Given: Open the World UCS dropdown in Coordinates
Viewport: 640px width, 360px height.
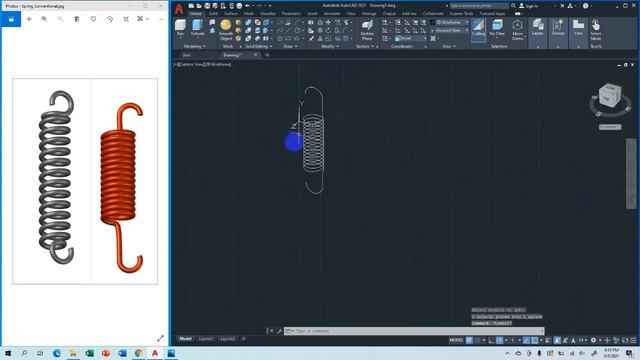Looking at the screenshot, I should click(411, 38).
